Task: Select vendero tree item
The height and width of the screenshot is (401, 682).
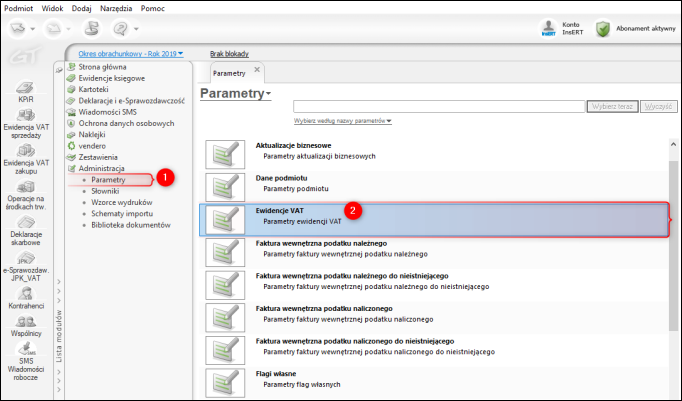Action: click(92, 146)
